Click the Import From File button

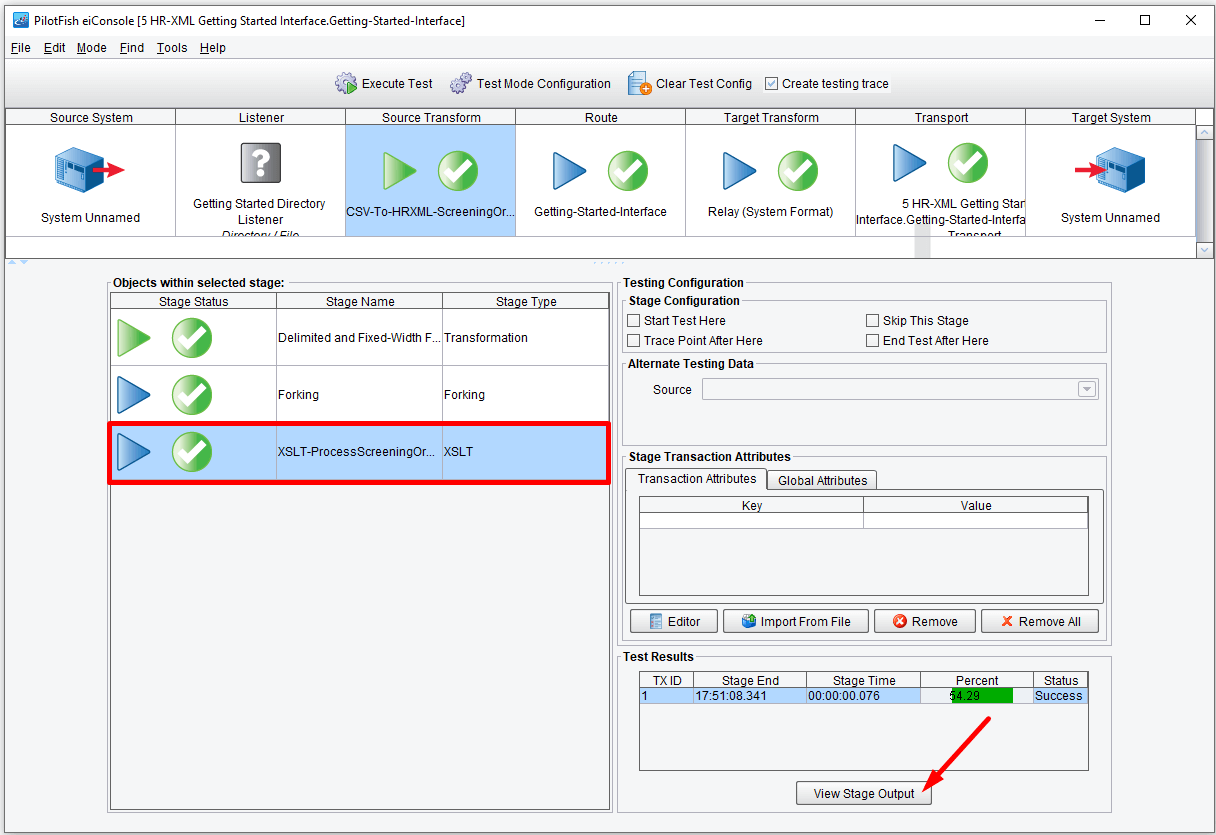pyautogui.click(x=796, y=621)
